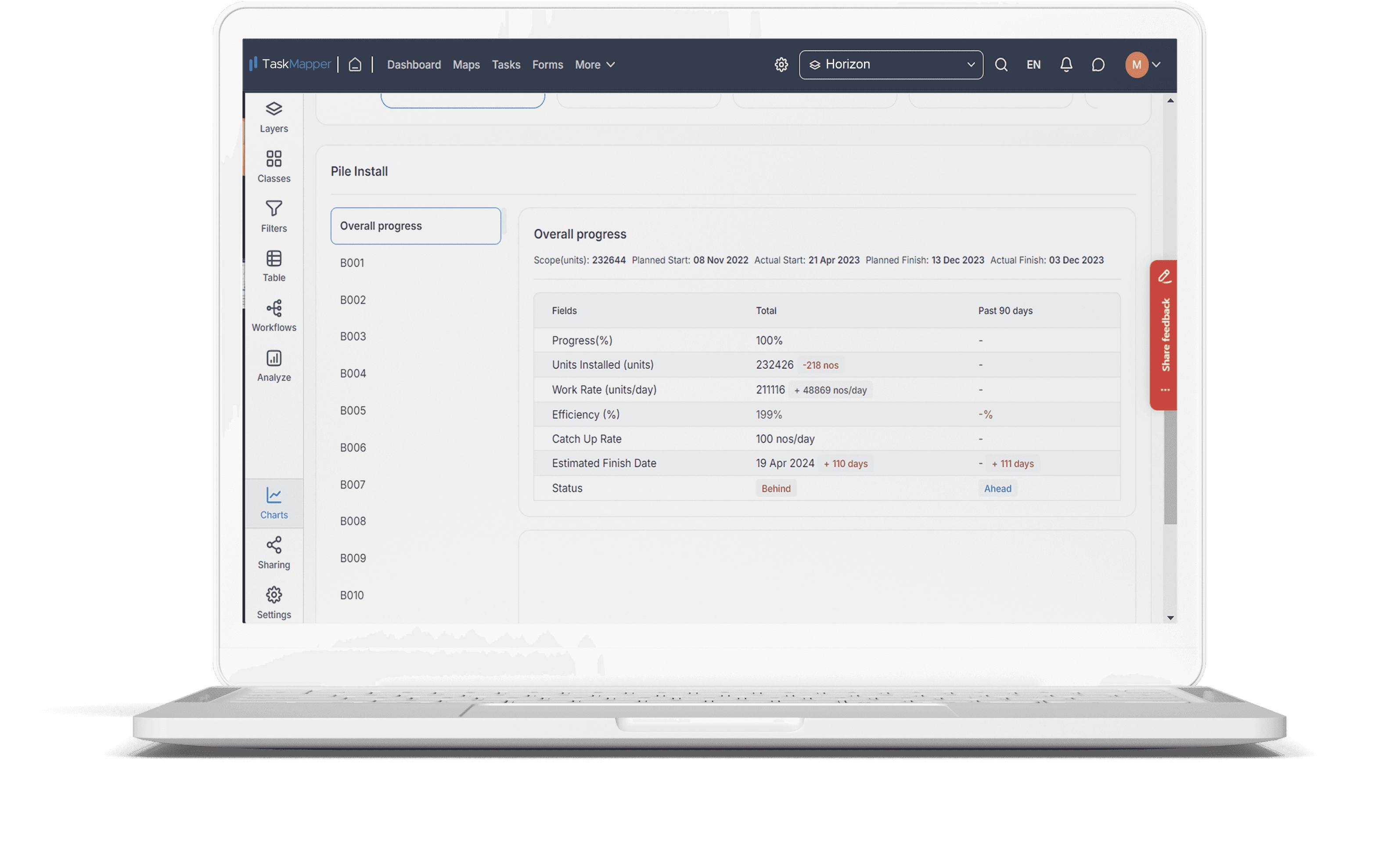Viewport: 1400px width, 853px height.
Task: Select block B009
Action: pyautogui.click(x=353, y=558)
